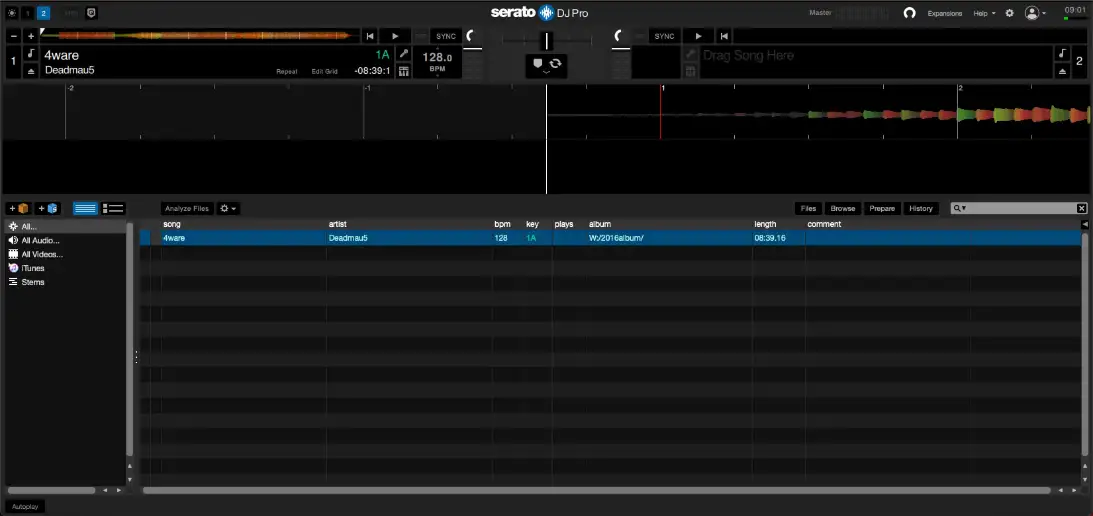Click the headphones icon in top bar
Image resolution: width=1093 pixels, height=516 pixels.
[x=909, y=13]
